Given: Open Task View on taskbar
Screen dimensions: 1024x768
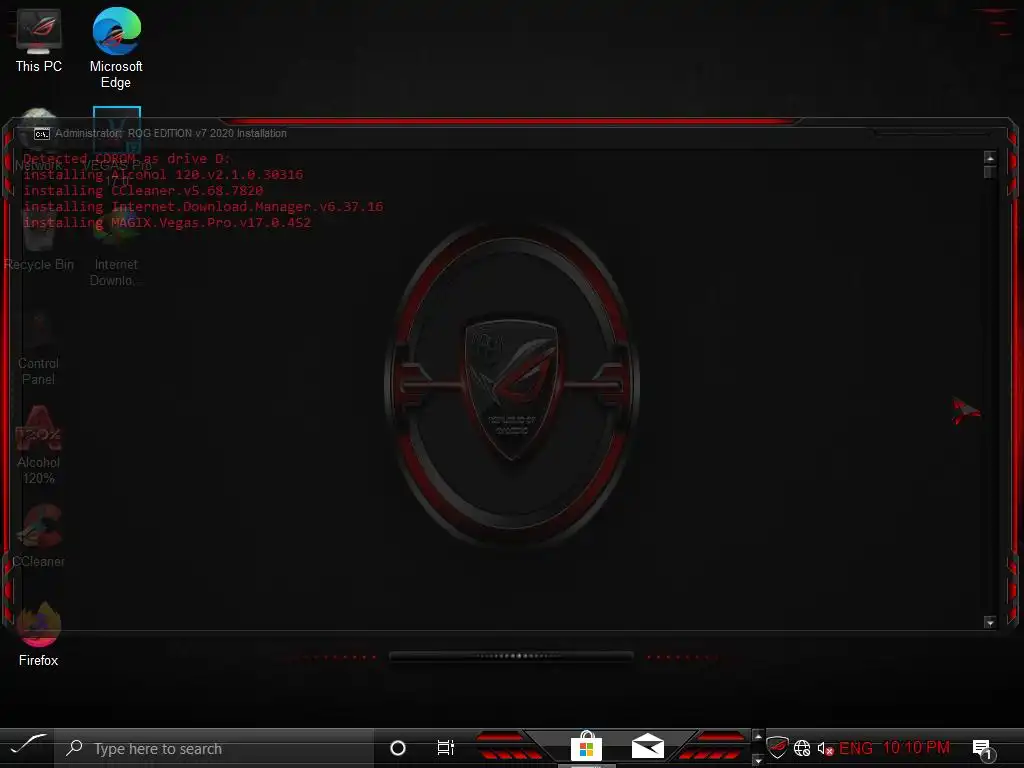Looking at the screenshot, I should pyautogui.click(x=445, y=748).
